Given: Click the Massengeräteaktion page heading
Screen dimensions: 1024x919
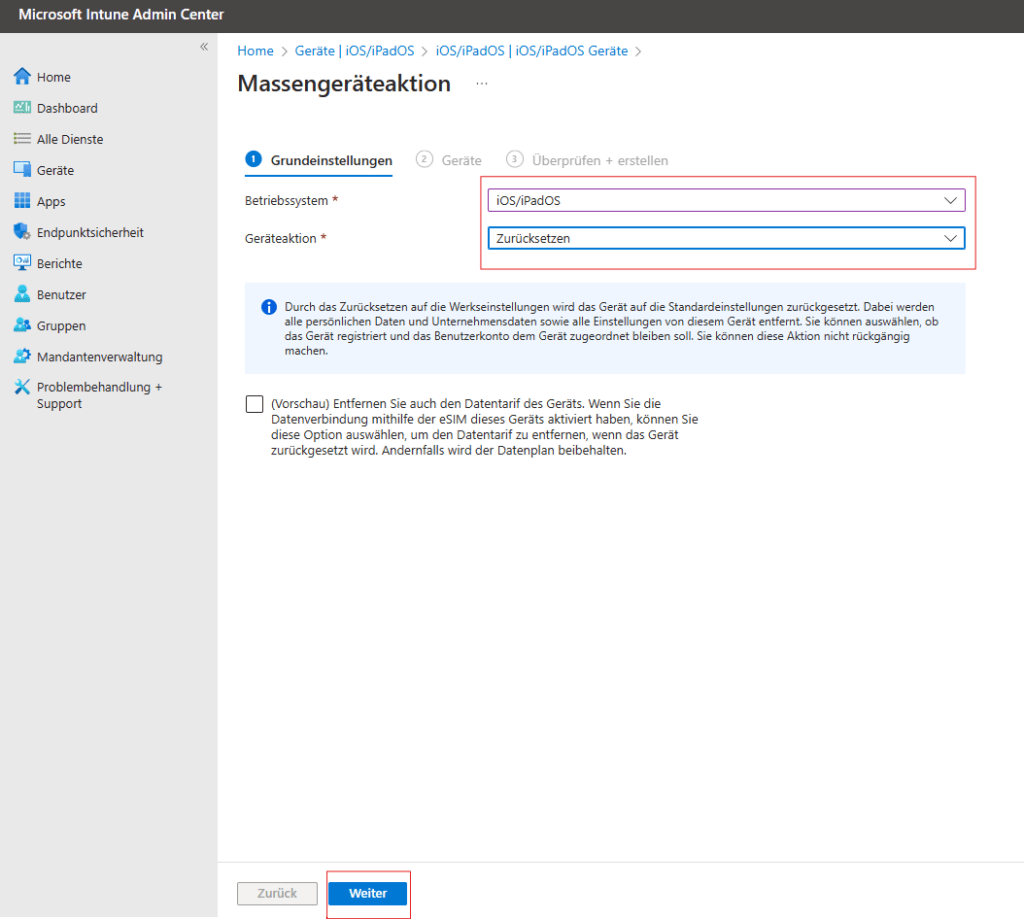Looking at the screenshot, I should [x=344, y=84].
